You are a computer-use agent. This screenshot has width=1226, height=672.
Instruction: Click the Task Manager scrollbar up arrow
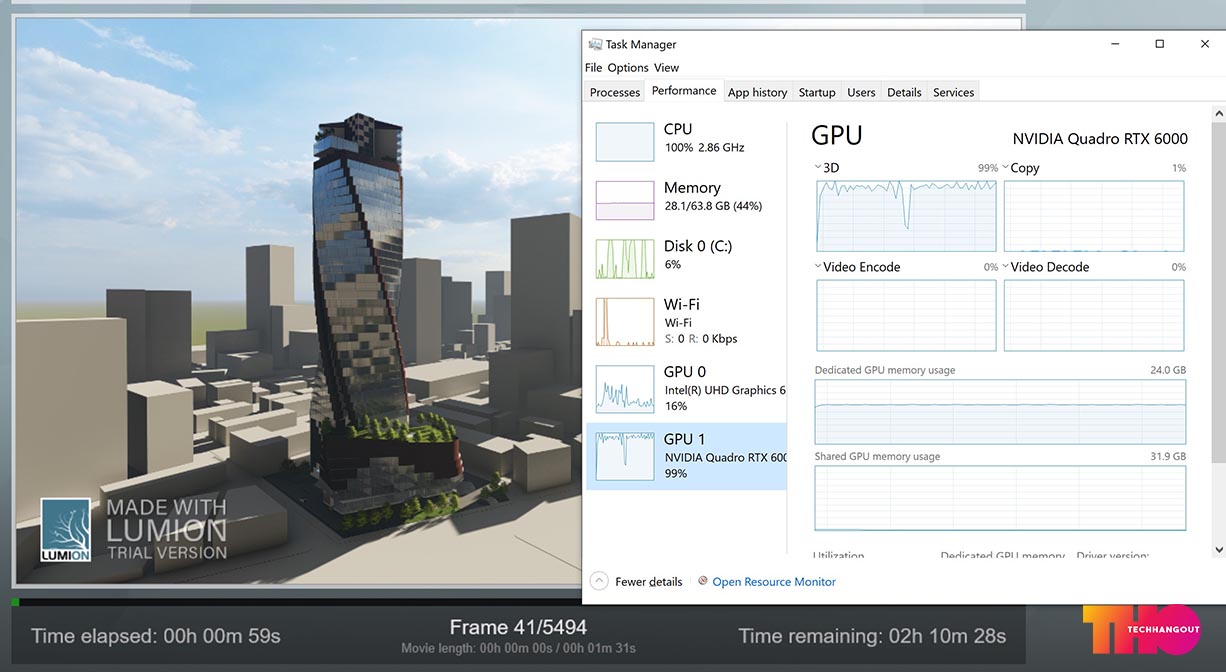[1218, 114]
